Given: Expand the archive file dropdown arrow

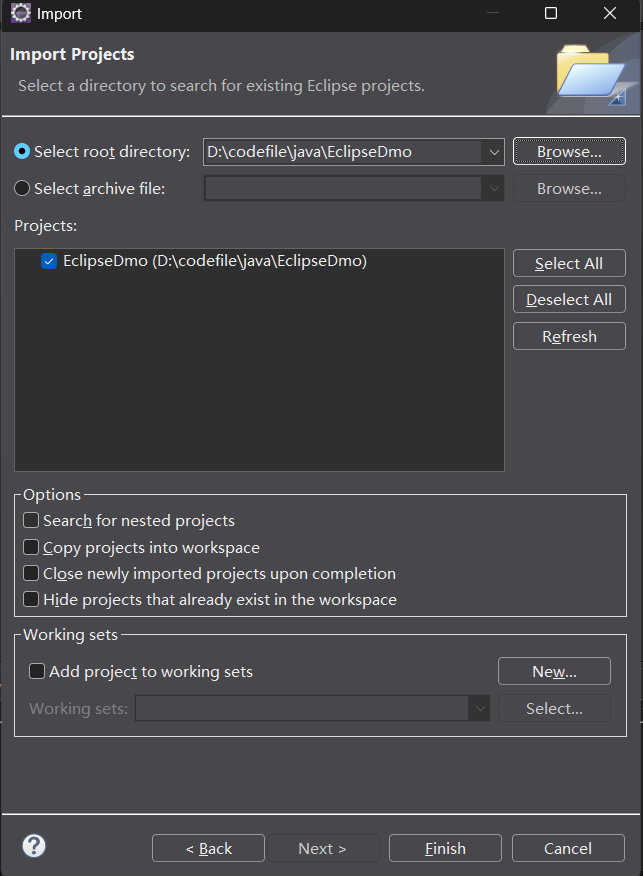Looking at the screenshot, I should tap(494, 189).
